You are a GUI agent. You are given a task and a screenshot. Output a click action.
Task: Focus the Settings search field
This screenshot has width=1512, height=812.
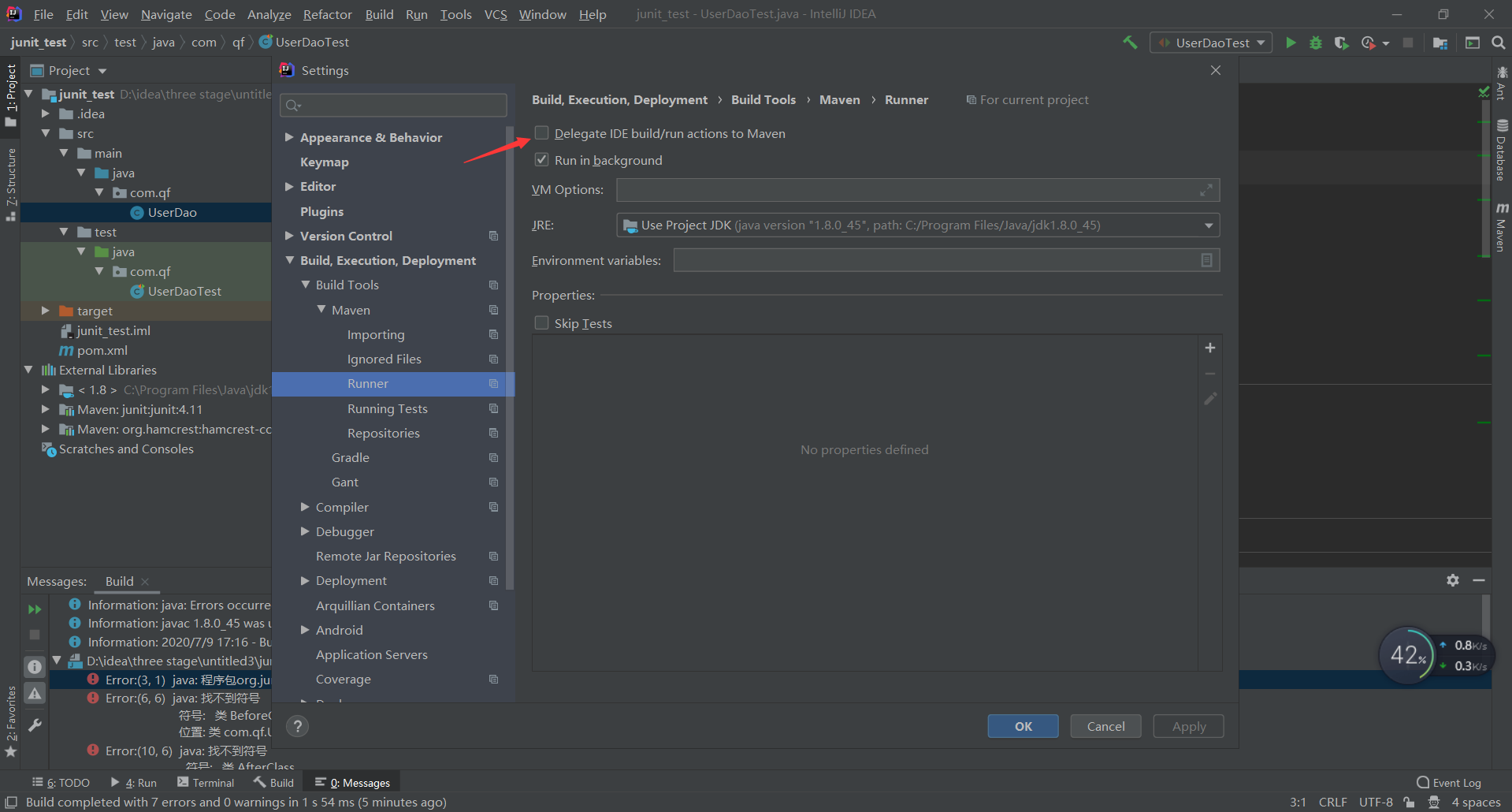[x=393, y=105]
